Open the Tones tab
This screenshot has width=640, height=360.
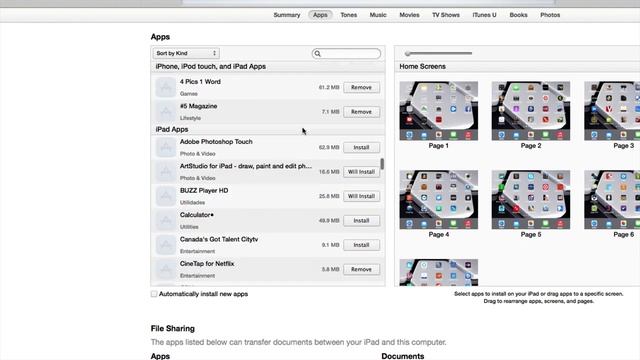pos(349,15)
